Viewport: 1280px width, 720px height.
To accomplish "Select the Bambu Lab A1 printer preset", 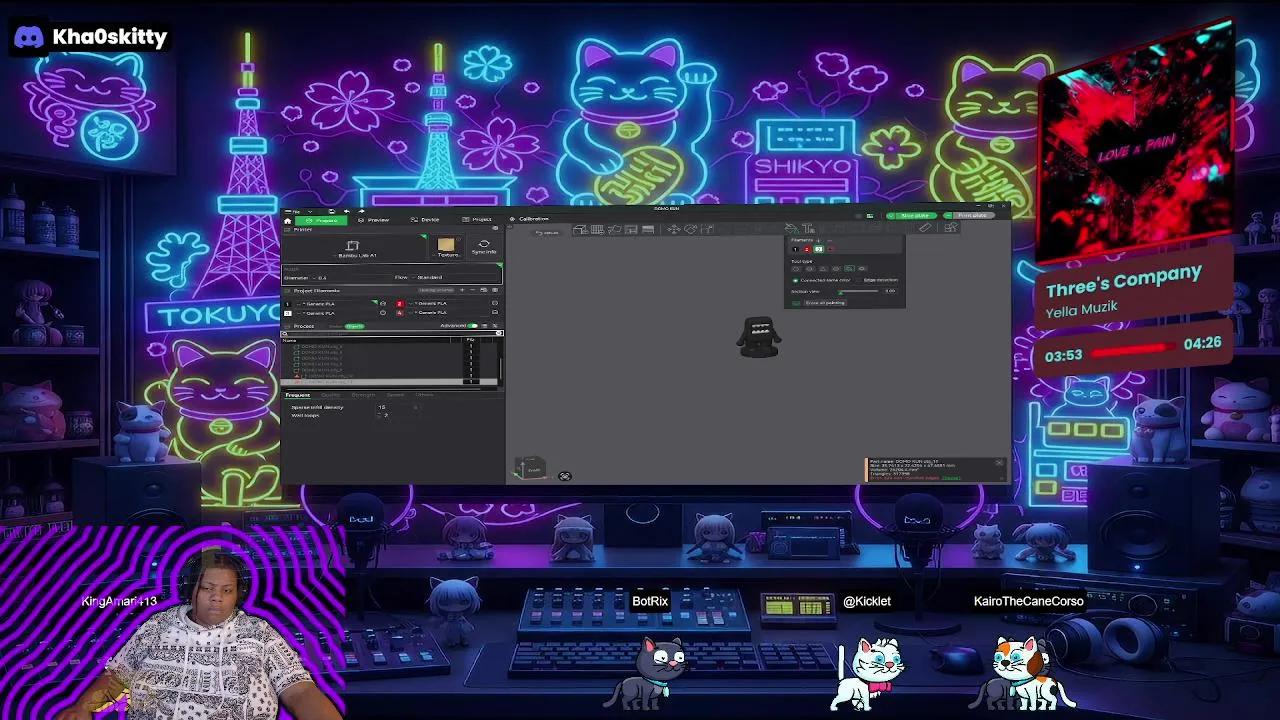I will click(354, 248).
